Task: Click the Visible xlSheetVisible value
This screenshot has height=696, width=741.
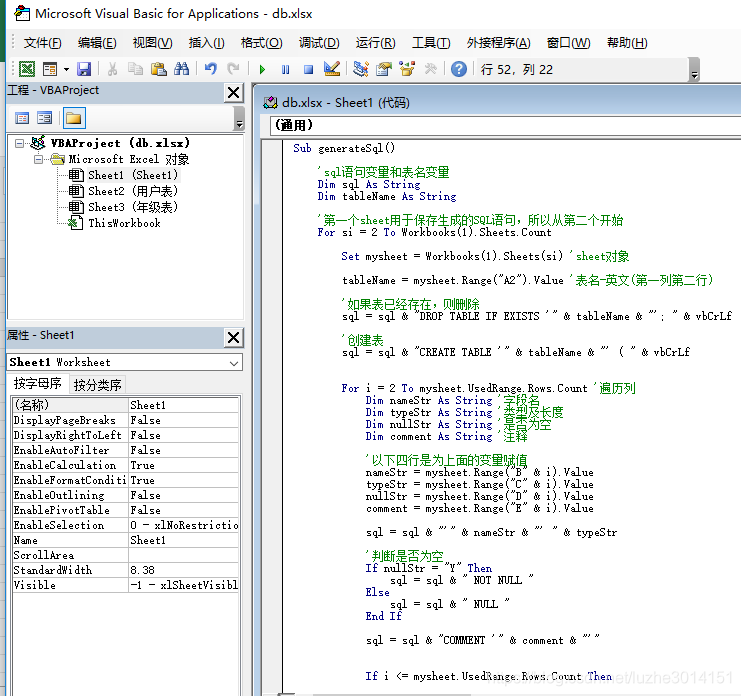Action: tap(183, 585)
